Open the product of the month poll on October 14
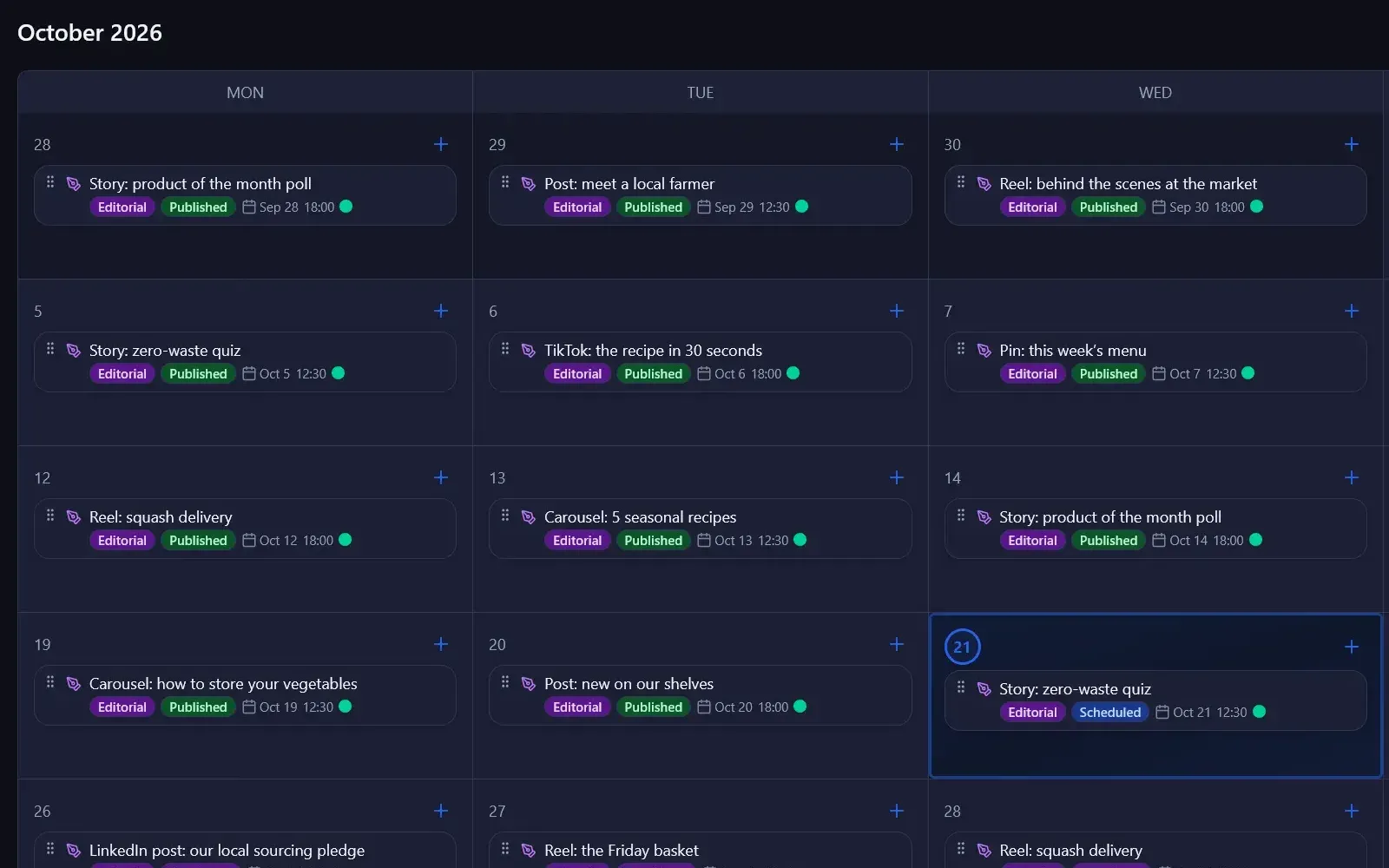This screenshot has height=868, width=1389. [1109, 517]
